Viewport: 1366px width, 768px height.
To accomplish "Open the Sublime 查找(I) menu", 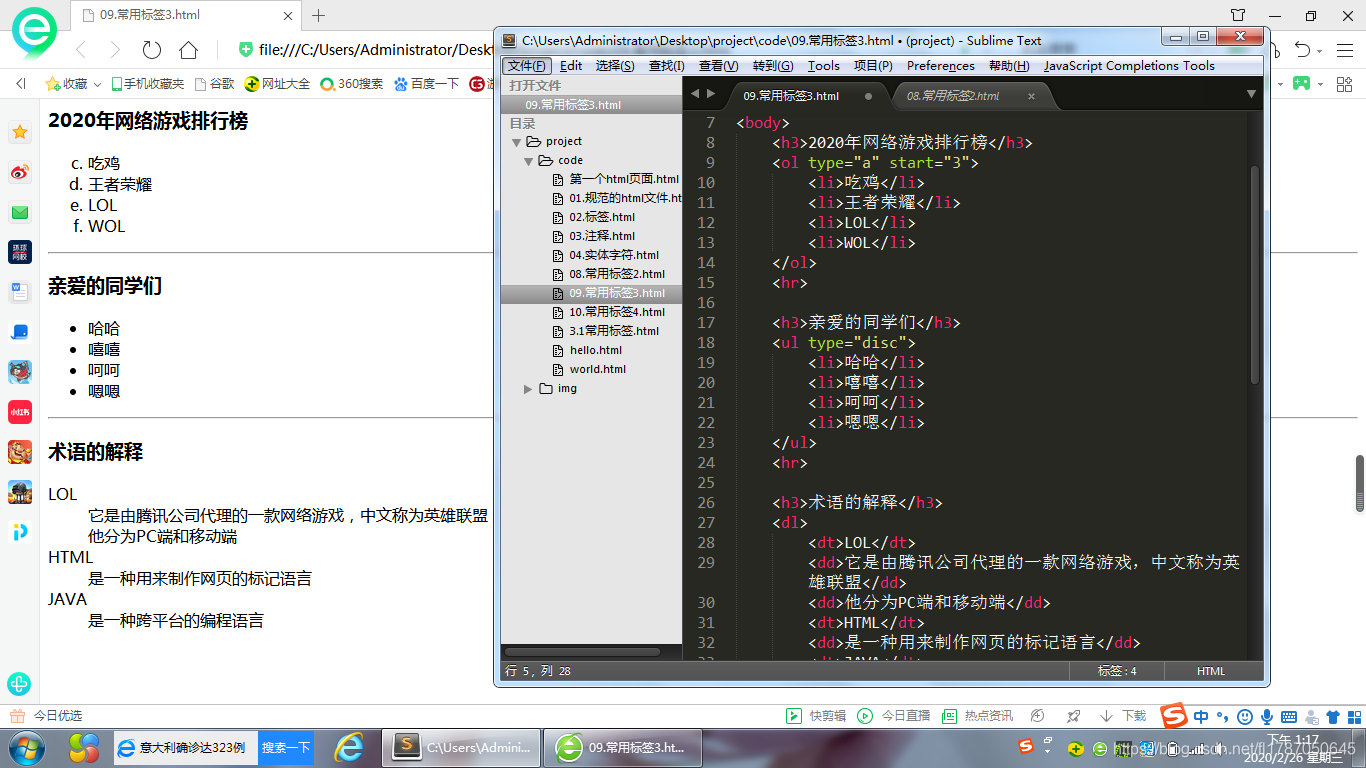I will pos(667,66).
